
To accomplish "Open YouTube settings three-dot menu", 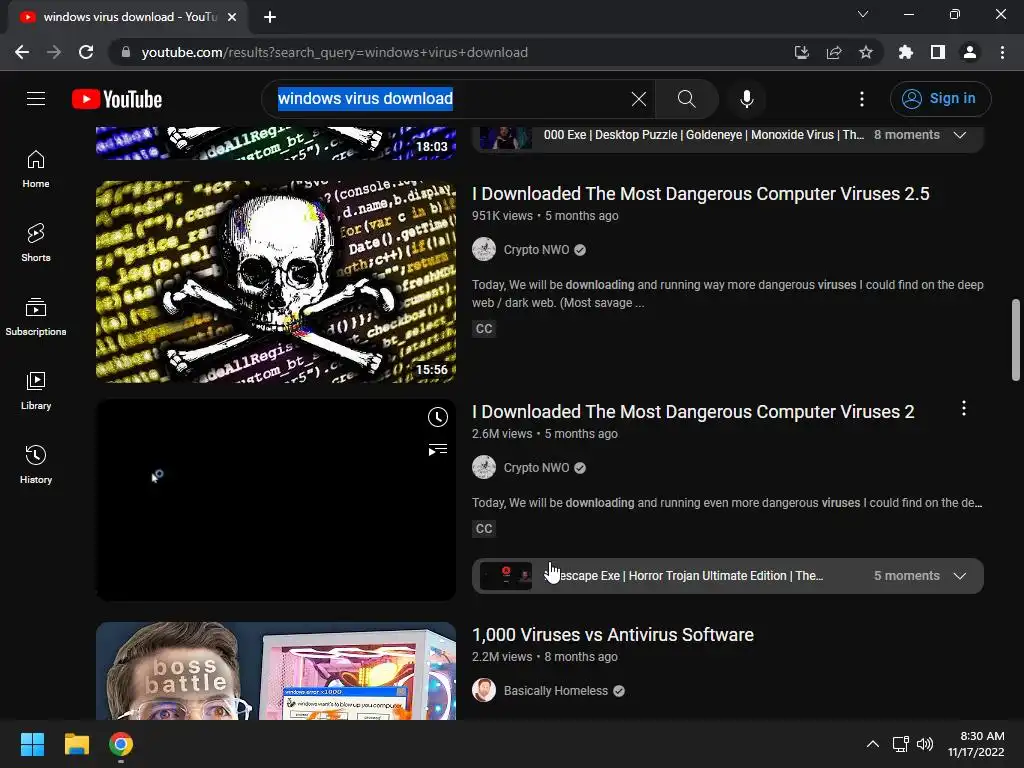I will pos(862,99).
